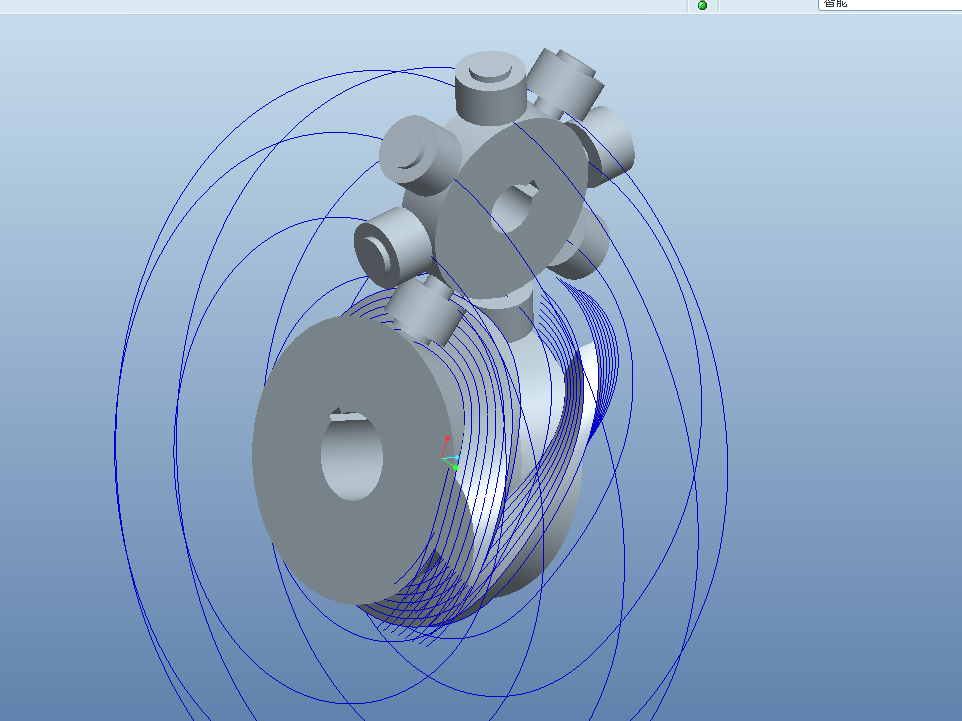Select the coordinate system triad on the model
This screenshot has height=721, width=962.
(x=450, y=454)
